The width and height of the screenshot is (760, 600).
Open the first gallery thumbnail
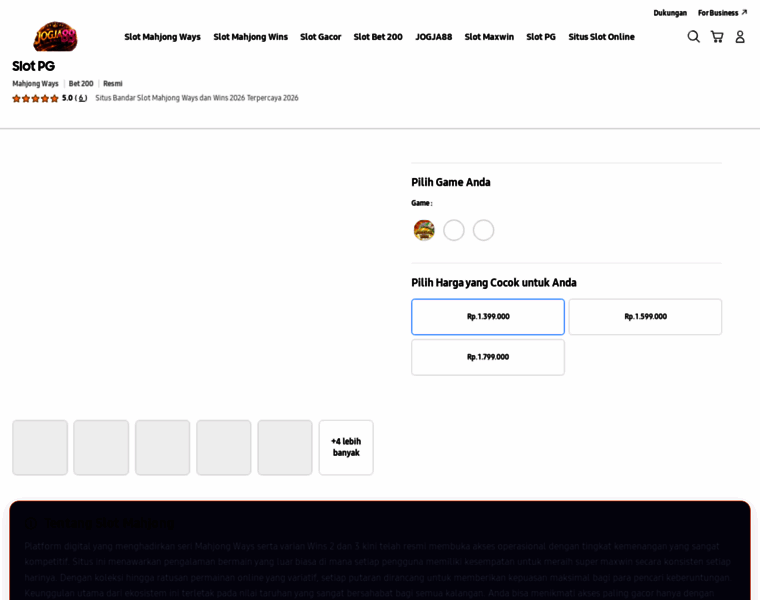[40, 447]
